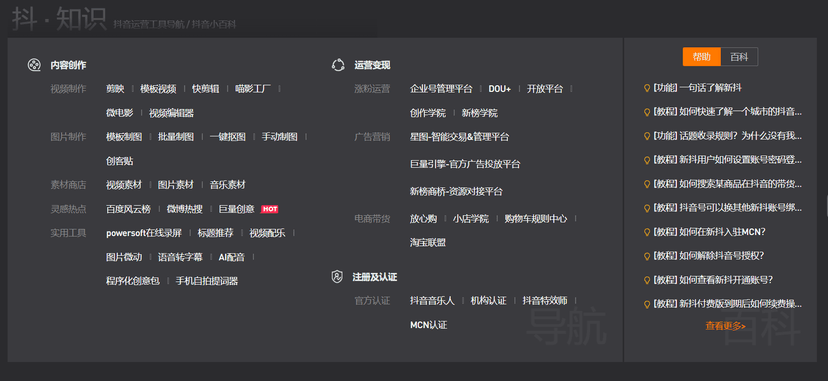This screenshot has height=381, width=828.
Task: Open the 程序化创意包 link
Action: (133, 281)
